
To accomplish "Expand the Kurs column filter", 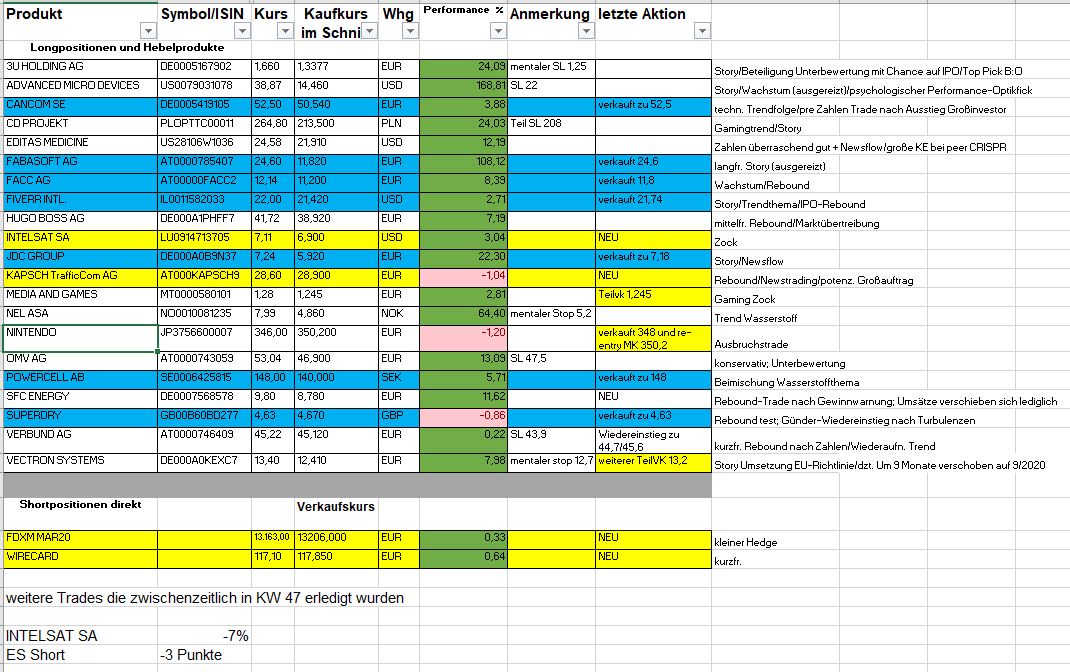I will 284,31.
